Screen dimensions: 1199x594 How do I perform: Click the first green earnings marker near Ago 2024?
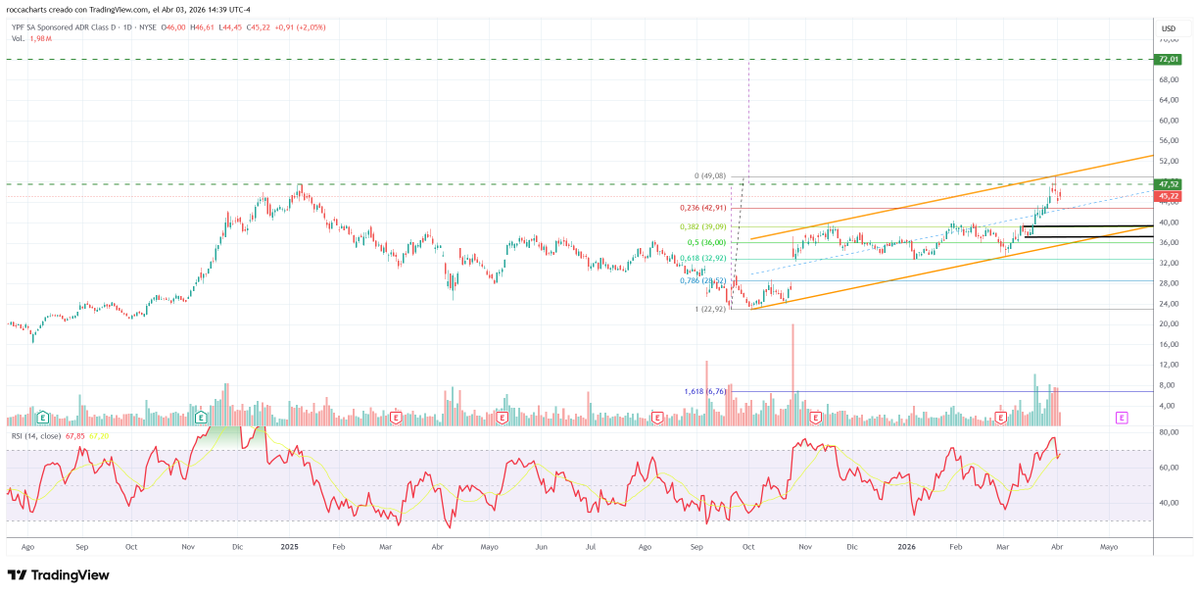pyautogui.click(x=44, y=417)
